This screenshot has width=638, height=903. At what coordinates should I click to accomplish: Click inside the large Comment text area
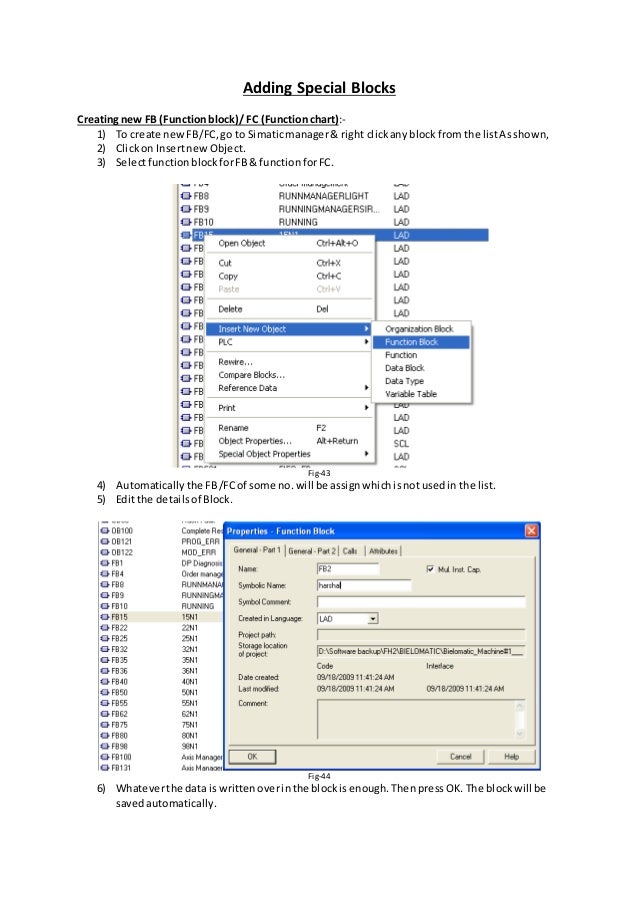pyautogui.click(x=416, y=719)
